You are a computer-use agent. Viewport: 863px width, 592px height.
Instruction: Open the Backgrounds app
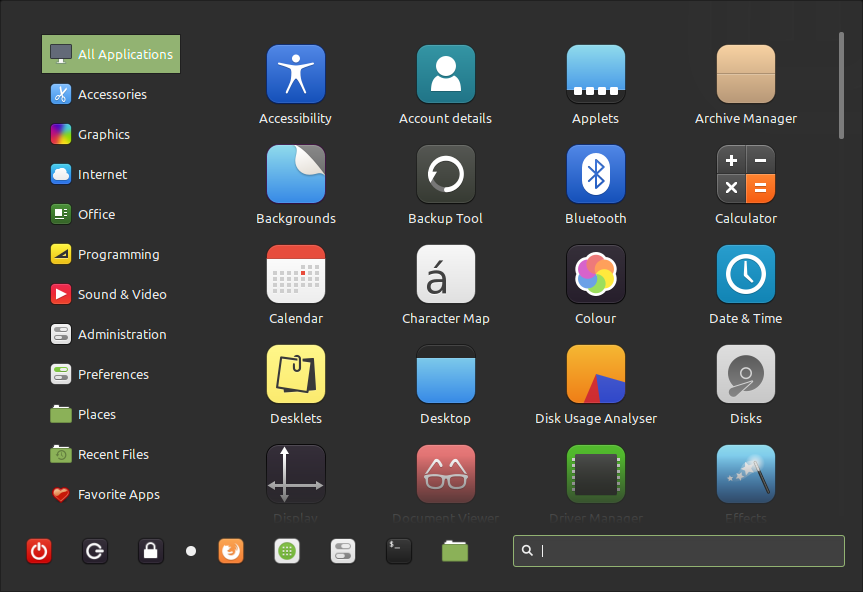[x=296, y=174]
